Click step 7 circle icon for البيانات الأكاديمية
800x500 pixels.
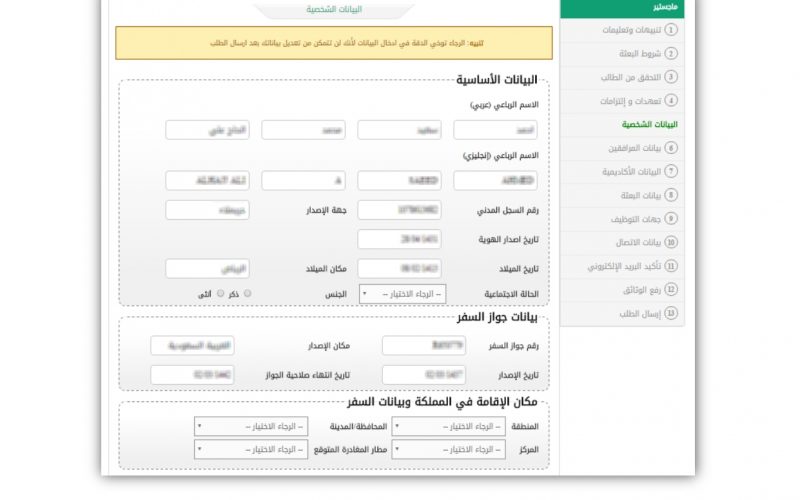[671, 171]
